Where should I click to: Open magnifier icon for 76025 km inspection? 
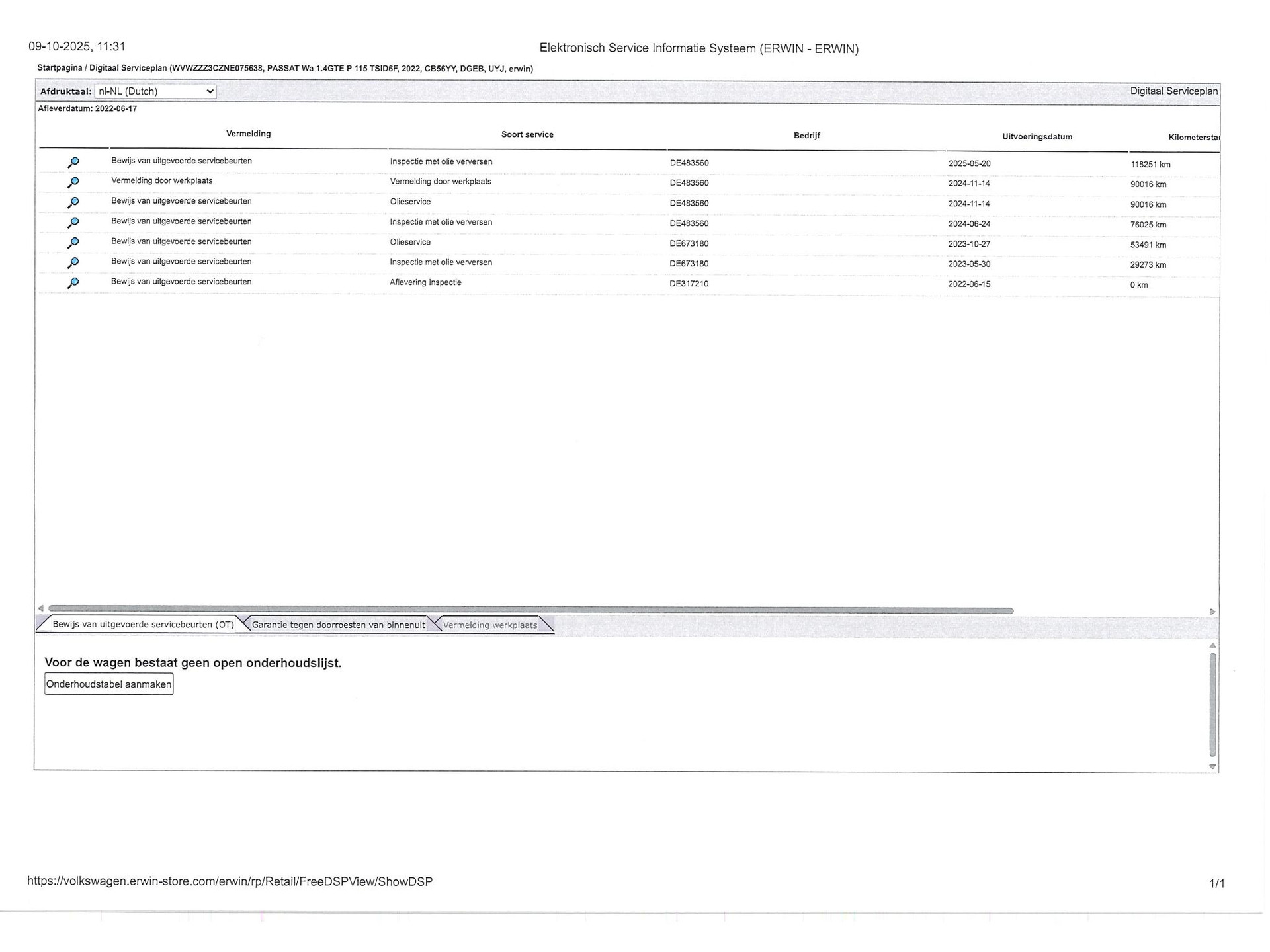tap(73, 222)
